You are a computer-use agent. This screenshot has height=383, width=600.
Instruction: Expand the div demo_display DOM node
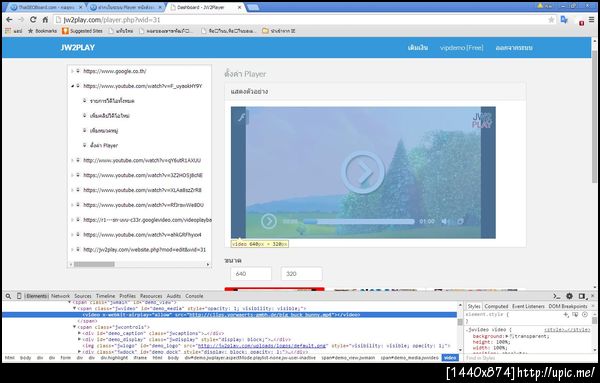point(80,339)
